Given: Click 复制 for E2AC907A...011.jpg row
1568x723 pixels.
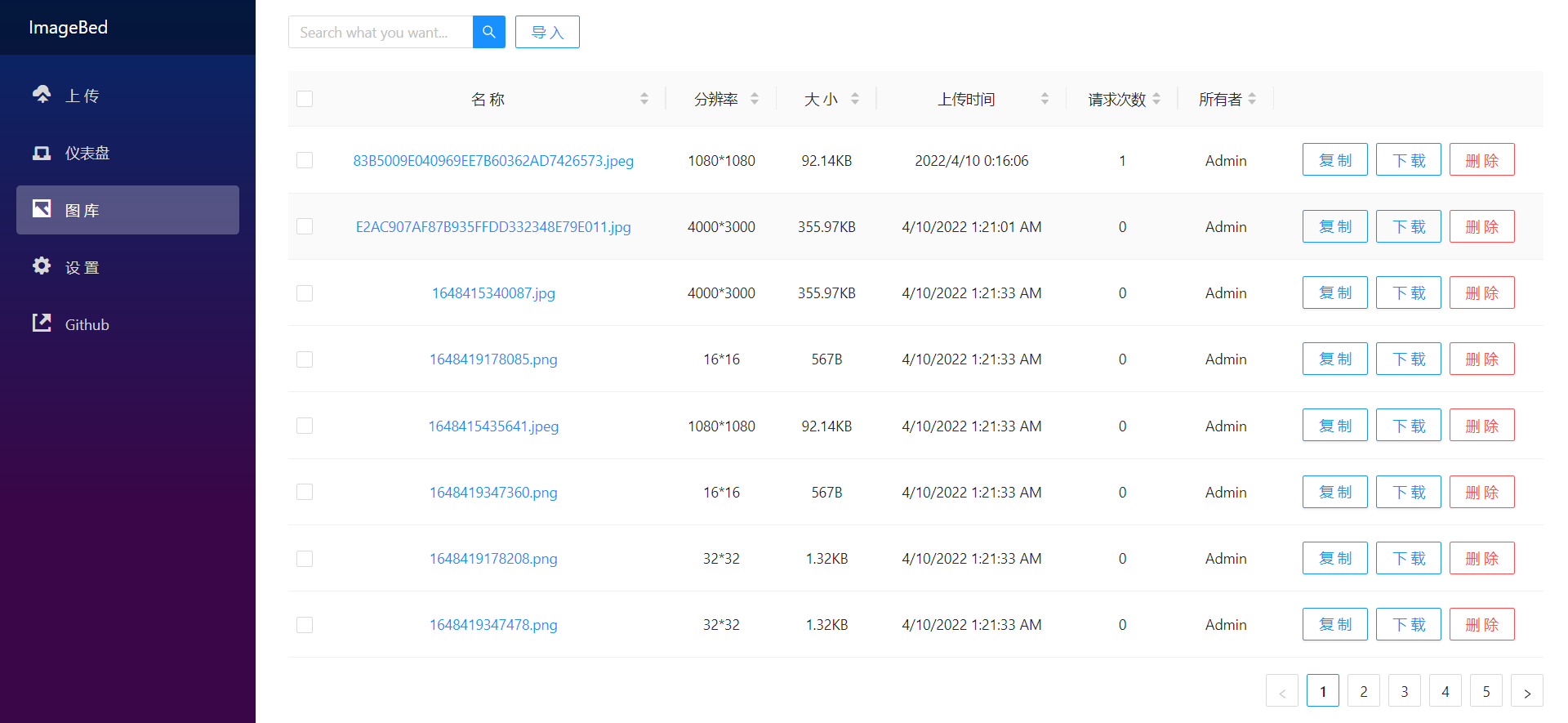Looking at the screenshot, I should (x=1335, y=226).
